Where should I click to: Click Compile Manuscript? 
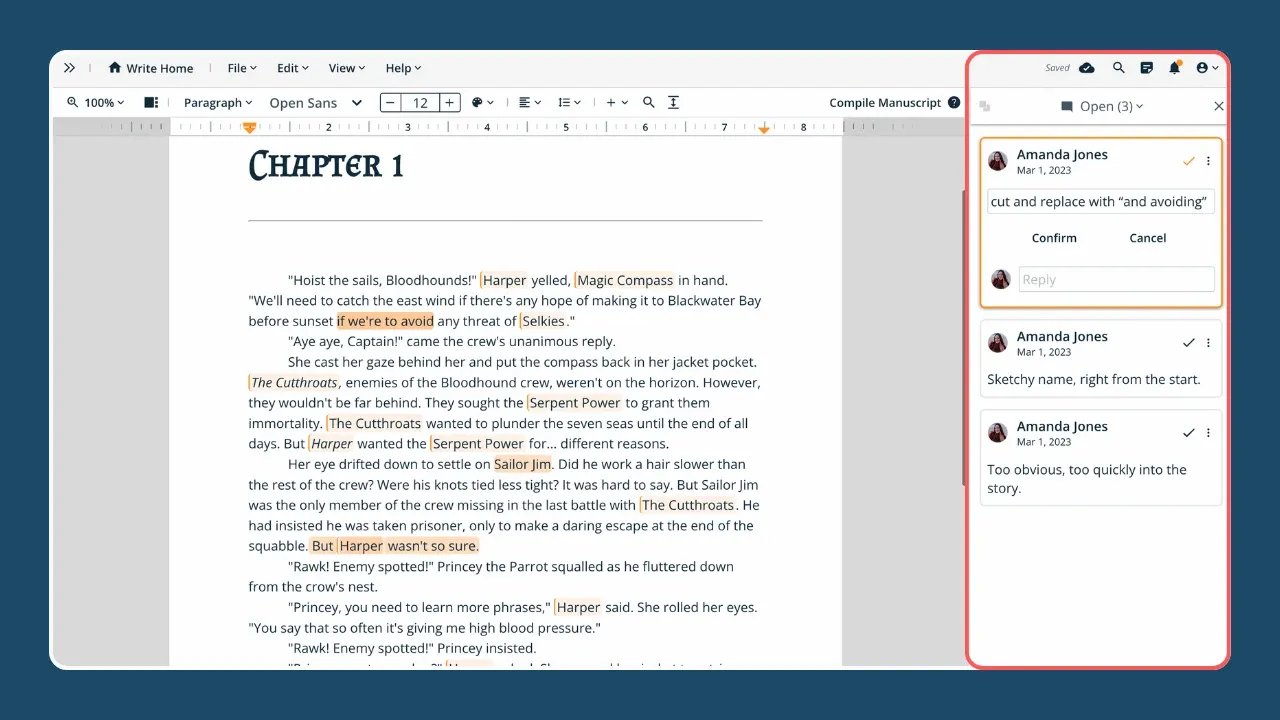(x=887, y=102)
